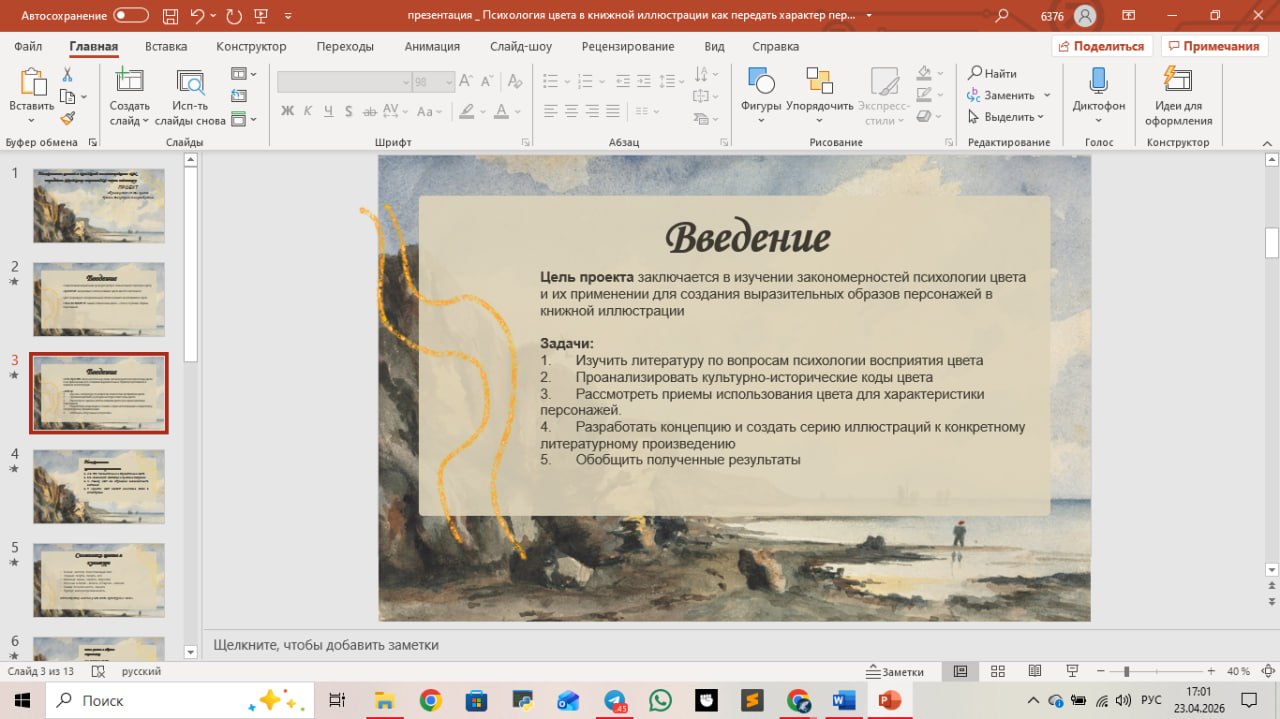Open the Переходы tab

(345, 46)
